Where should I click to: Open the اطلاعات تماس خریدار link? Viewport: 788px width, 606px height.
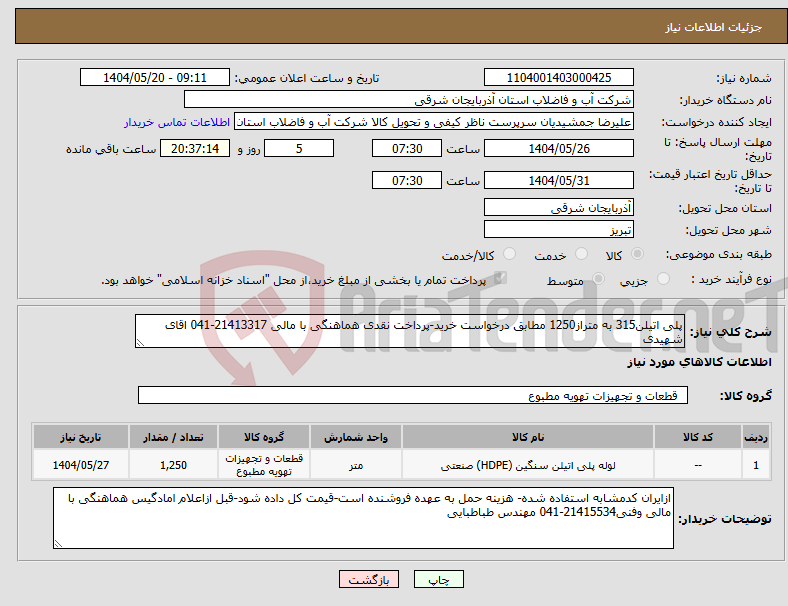point(177,122)
